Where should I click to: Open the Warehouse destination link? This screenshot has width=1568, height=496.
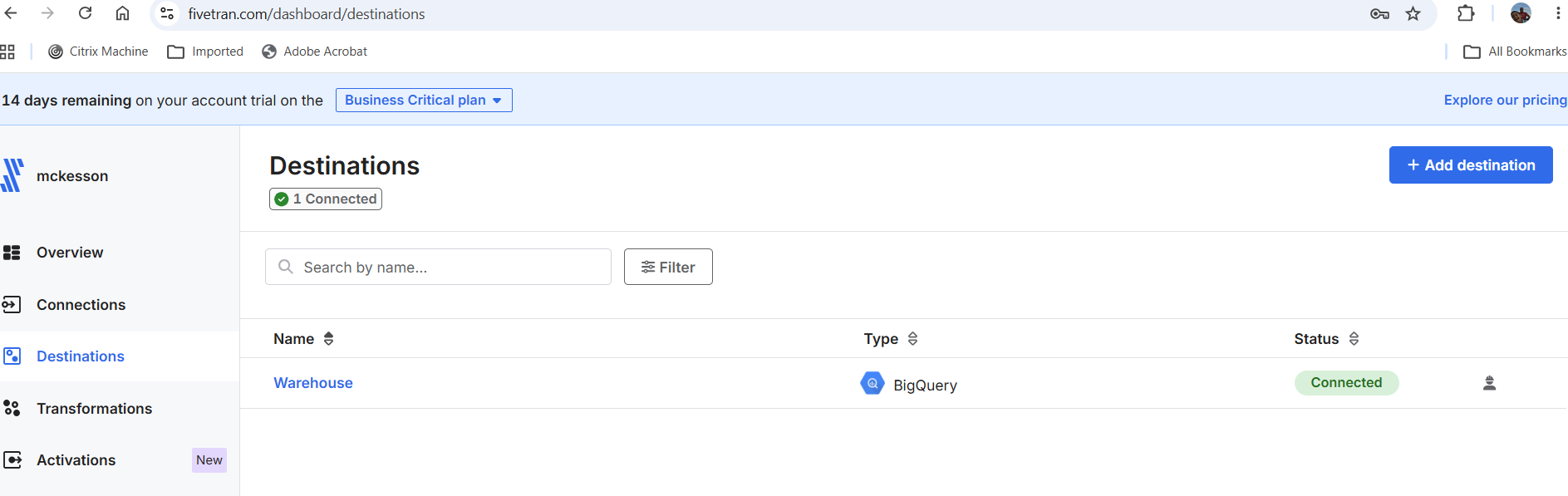point(313,383)
